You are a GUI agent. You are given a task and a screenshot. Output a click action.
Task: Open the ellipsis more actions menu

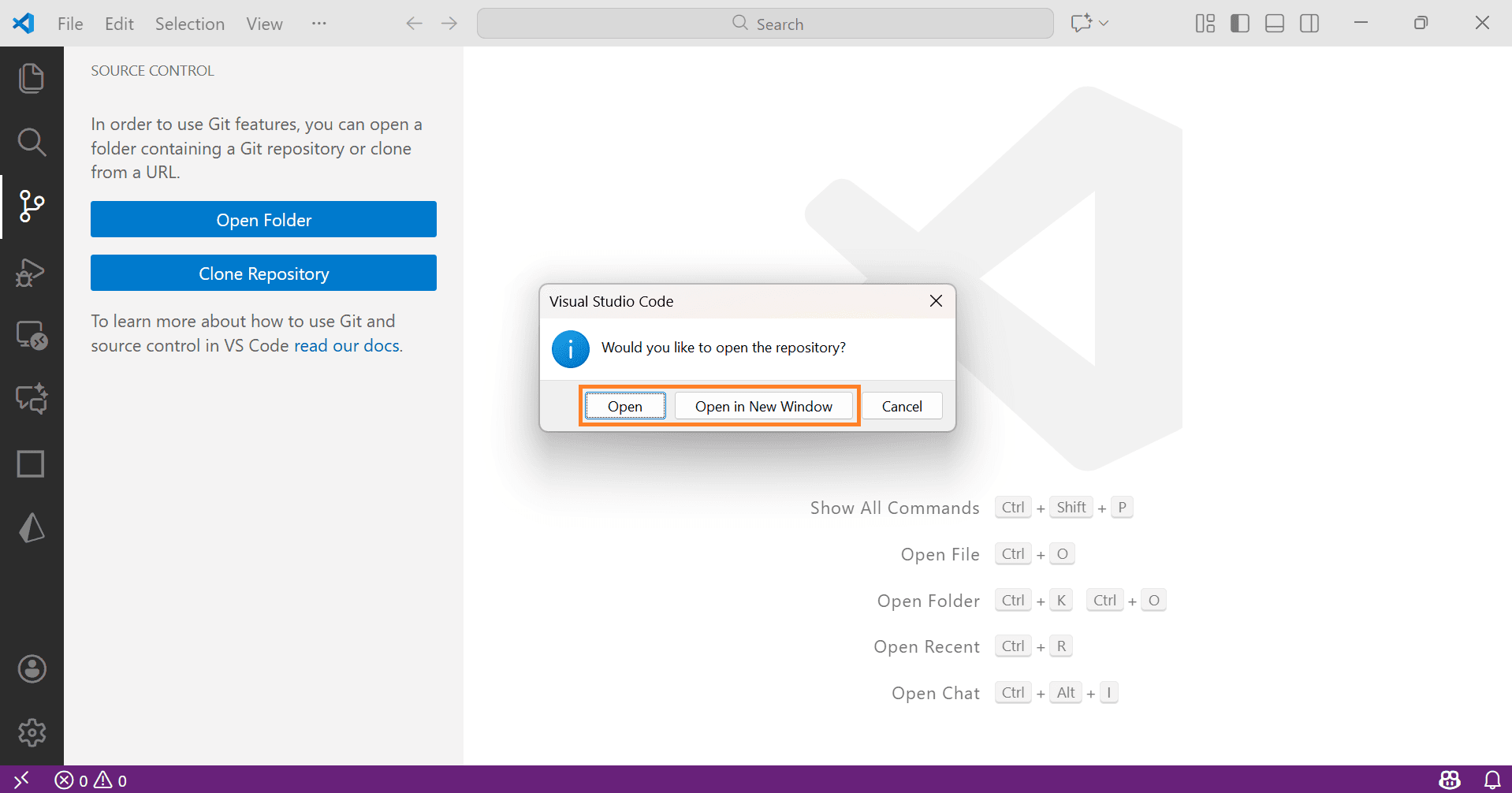coord(318,23)
